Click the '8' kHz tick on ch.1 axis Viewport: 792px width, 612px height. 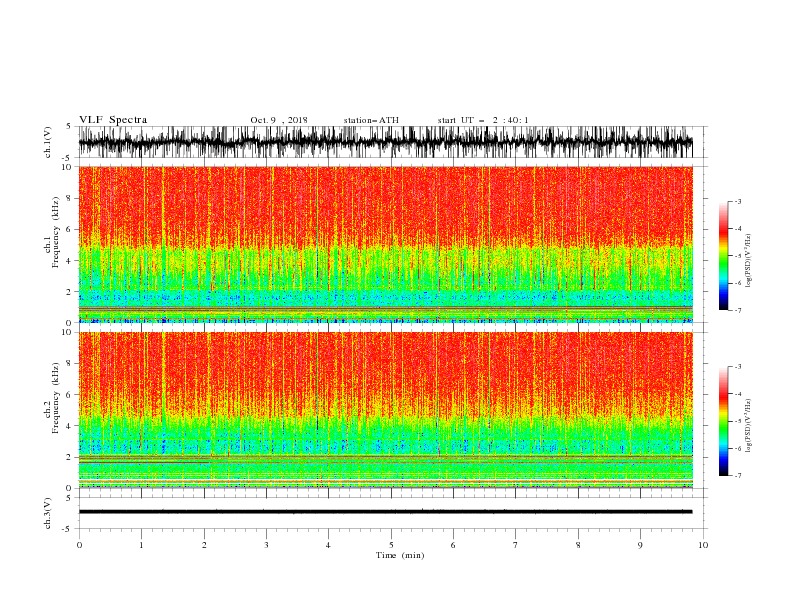click(x=70, y=198)
